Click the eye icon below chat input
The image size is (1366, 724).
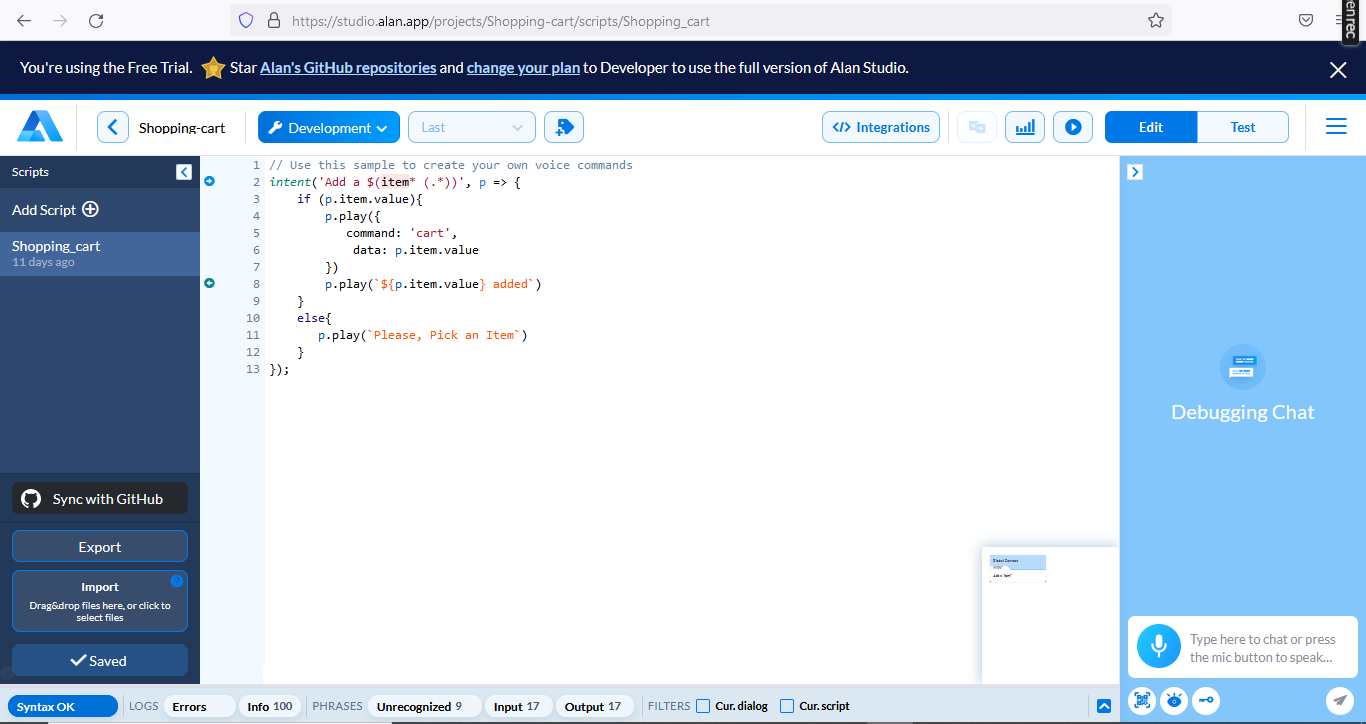click(1174, 701)
